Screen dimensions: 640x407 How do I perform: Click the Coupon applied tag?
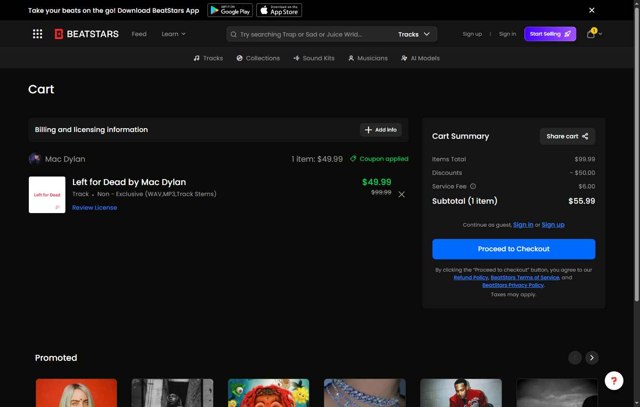click(379, 159)
